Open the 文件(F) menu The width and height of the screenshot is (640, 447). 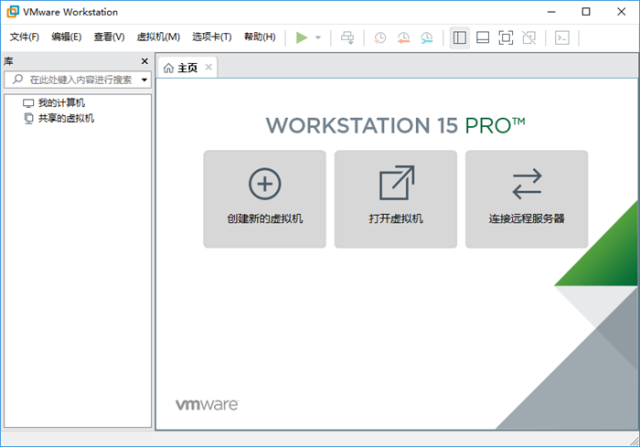(x=24, y=37)
